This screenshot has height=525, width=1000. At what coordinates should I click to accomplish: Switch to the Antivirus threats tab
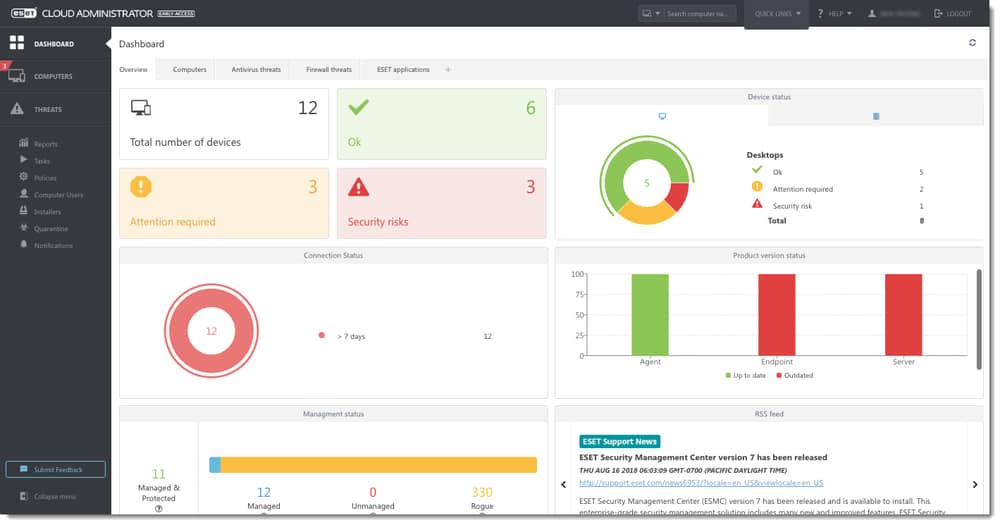(x=256, y=70)
